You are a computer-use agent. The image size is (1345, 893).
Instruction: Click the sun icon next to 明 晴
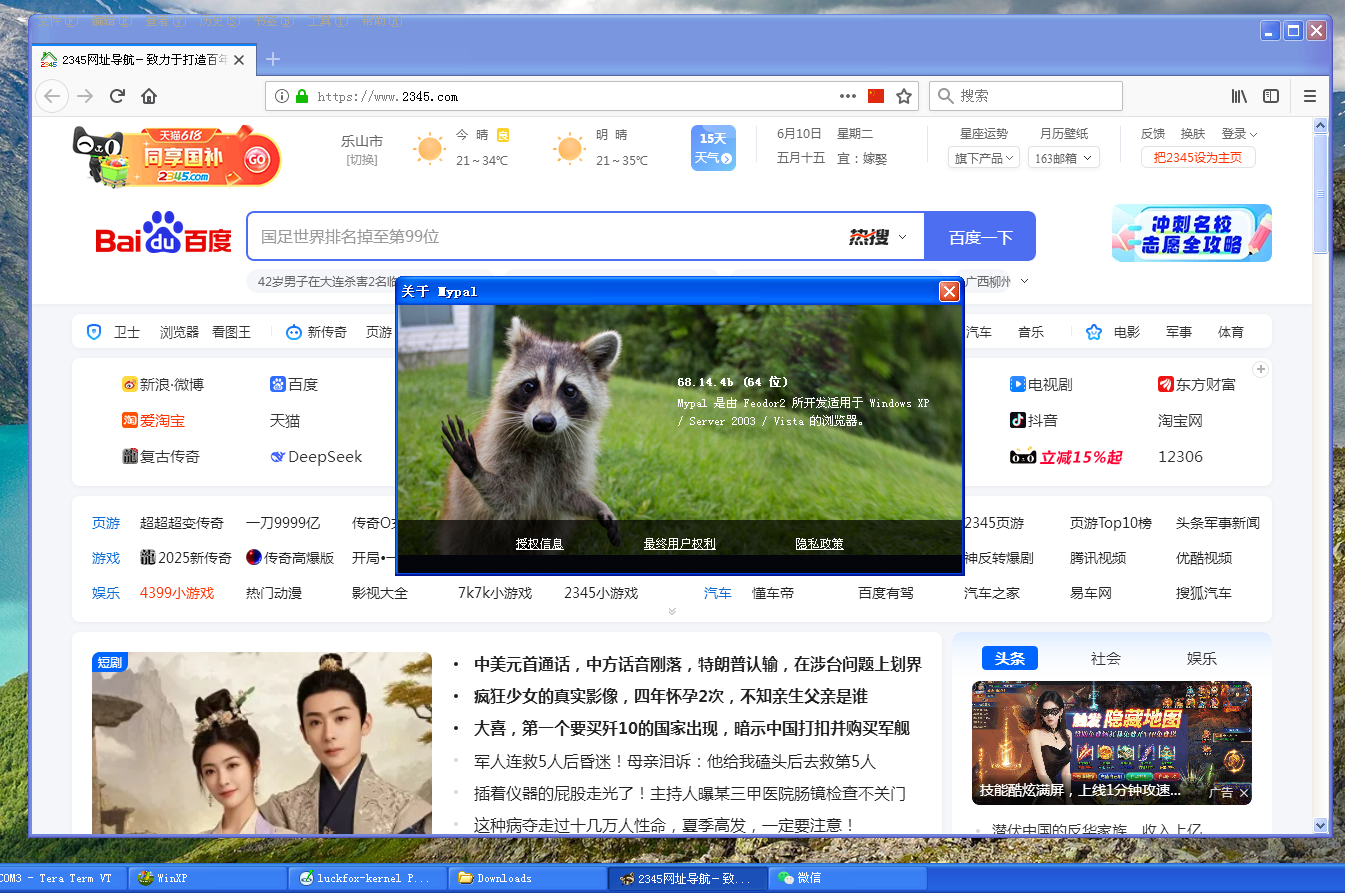coord(570,148)
